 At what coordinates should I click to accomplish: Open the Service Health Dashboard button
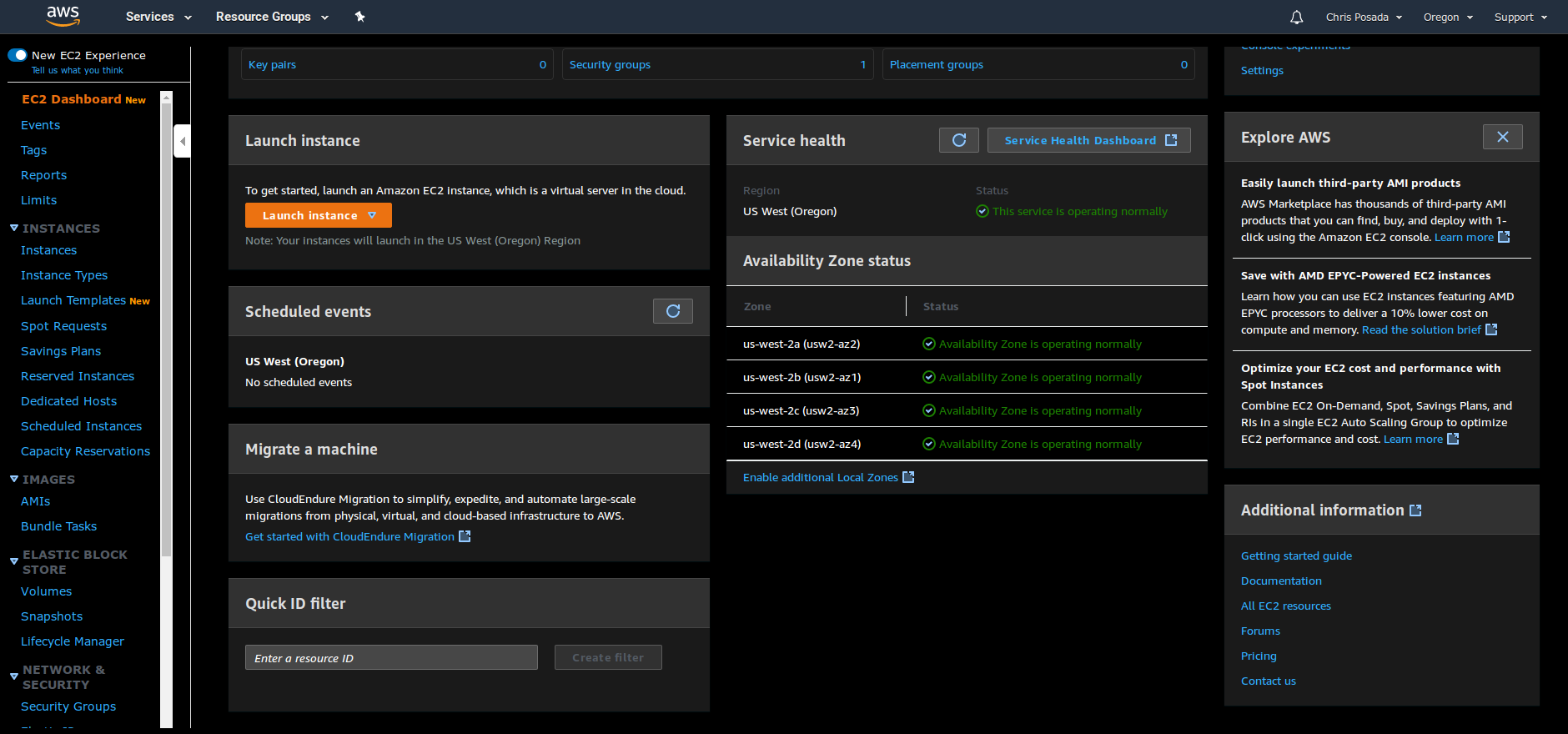(x=1089, y=140)
